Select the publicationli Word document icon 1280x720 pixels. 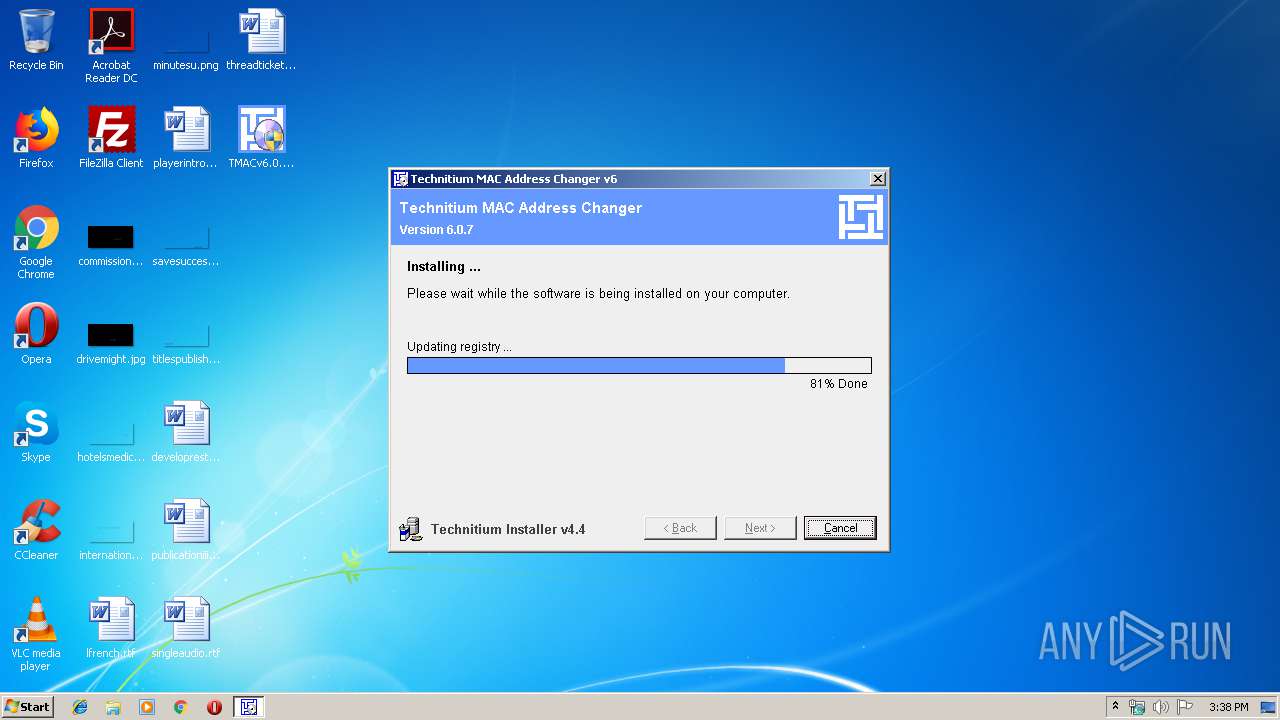pos(186,531)
